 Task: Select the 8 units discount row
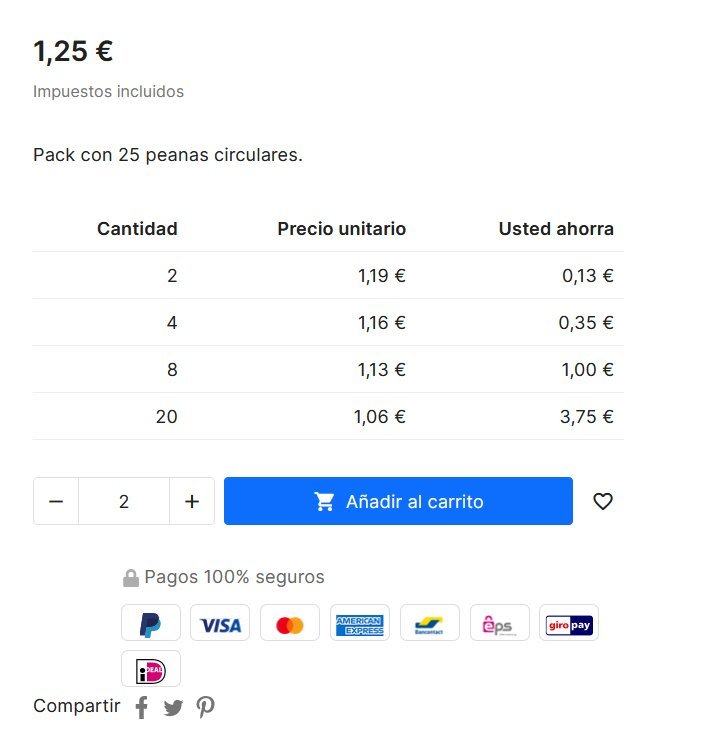[328, 370]
